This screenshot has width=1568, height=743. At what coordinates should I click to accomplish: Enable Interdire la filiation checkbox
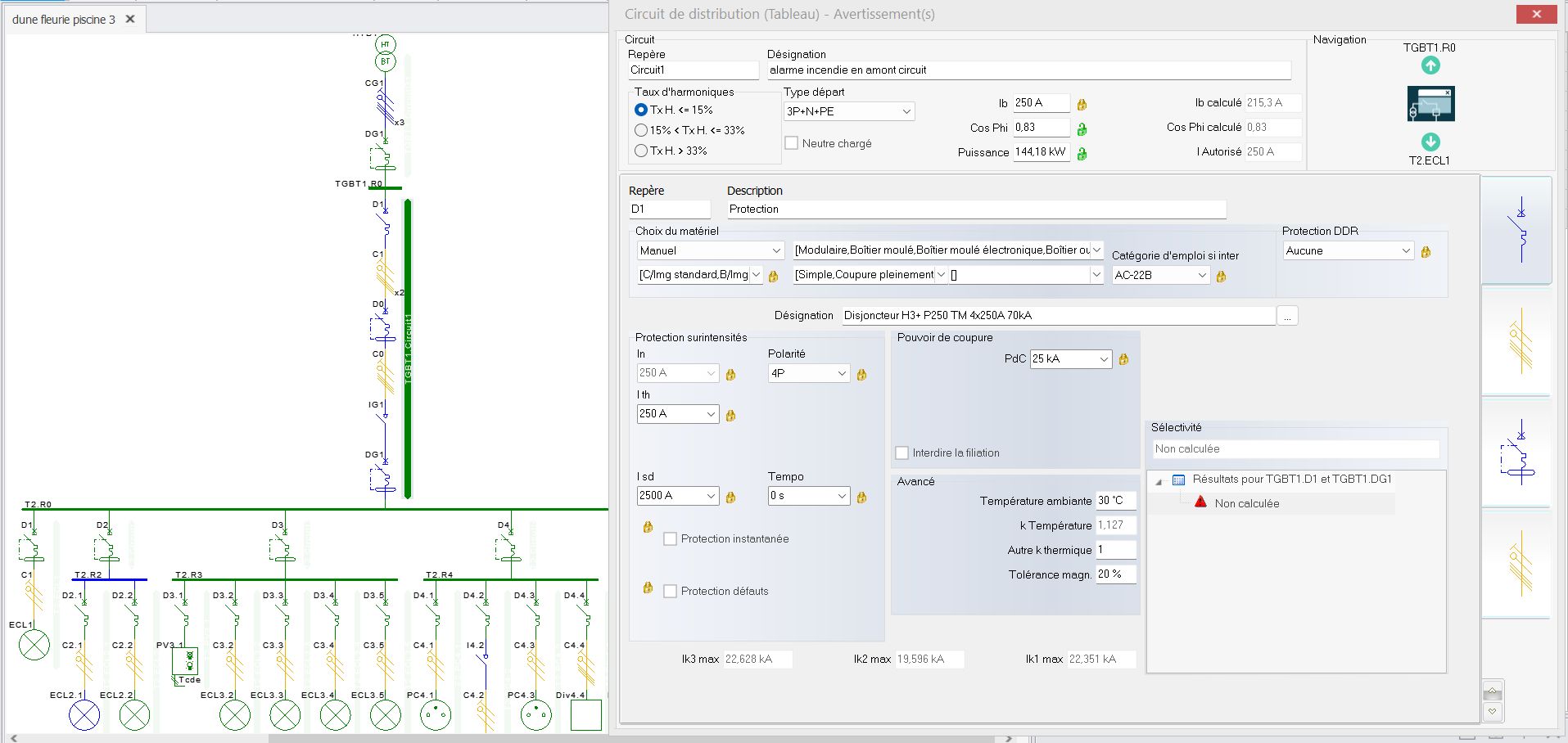point(901,453)
